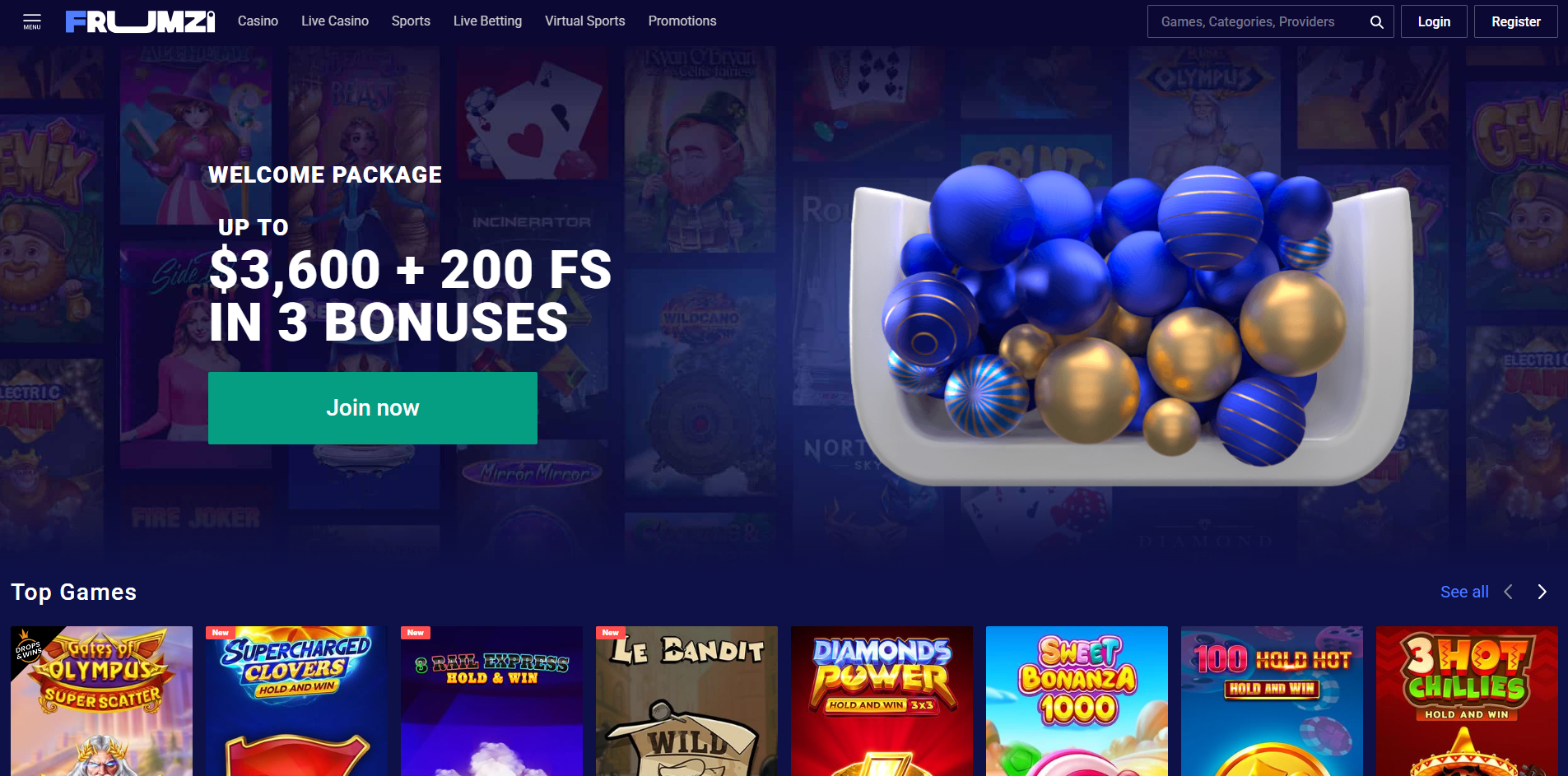Click See all Top Games link

pos(1464,592)
